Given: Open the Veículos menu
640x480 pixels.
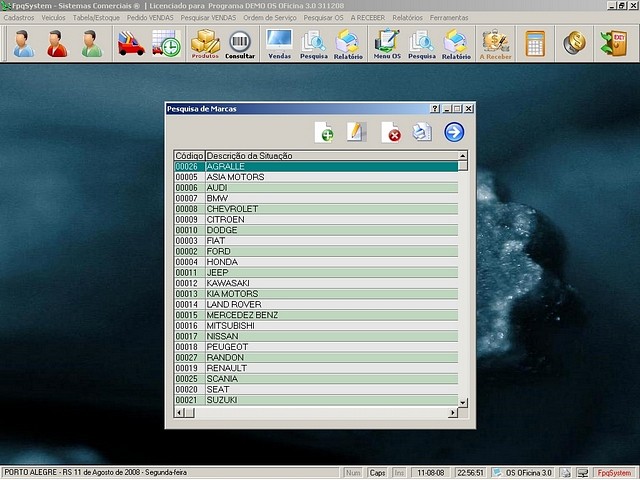Looking at the screenshot, I should tap(53, 18).
